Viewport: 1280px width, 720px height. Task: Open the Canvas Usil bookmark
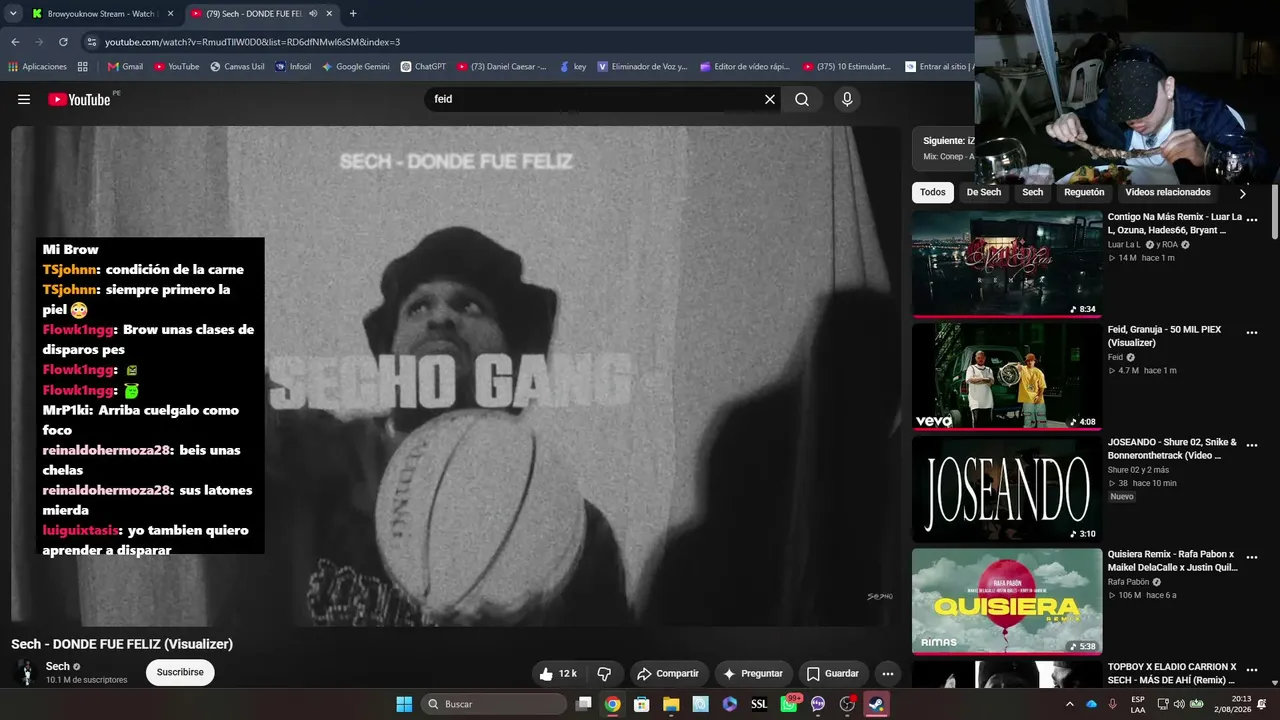click(x=237, y=67)
